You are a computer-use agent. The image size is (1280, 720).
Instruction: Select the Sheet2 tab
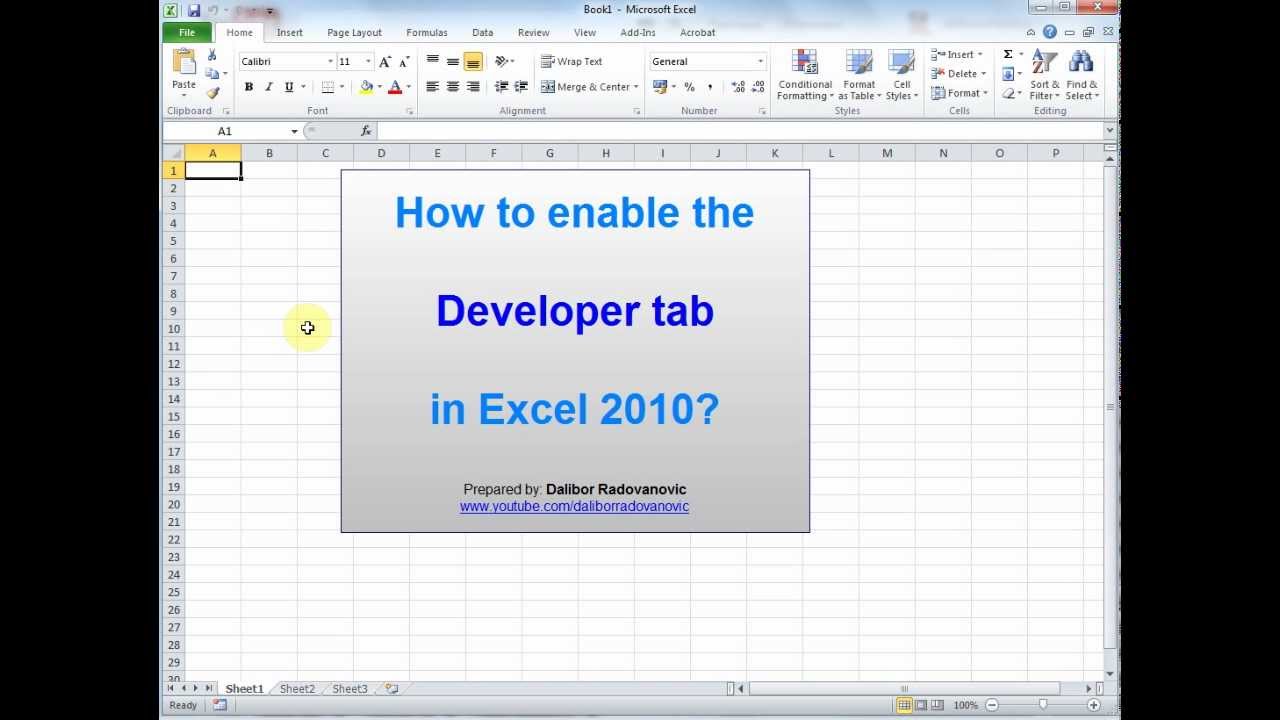pos(297,689)
